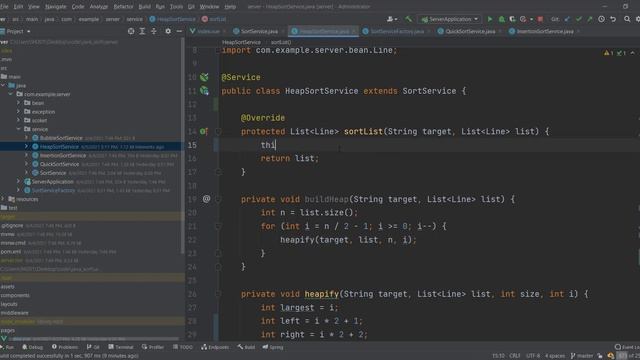Open Project panel gear options

pyautogui.click(x=168, y=31)
